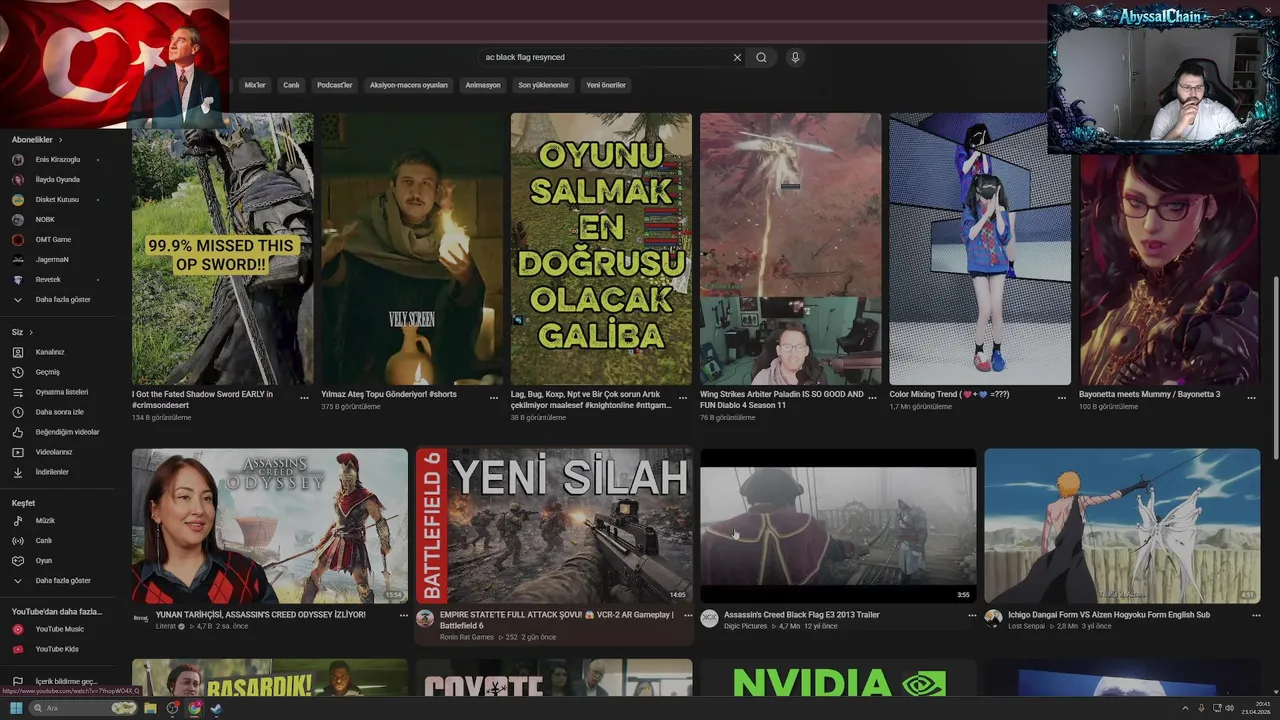
Task: Open options menu for Empire State'te video
Action: [688, 616]
